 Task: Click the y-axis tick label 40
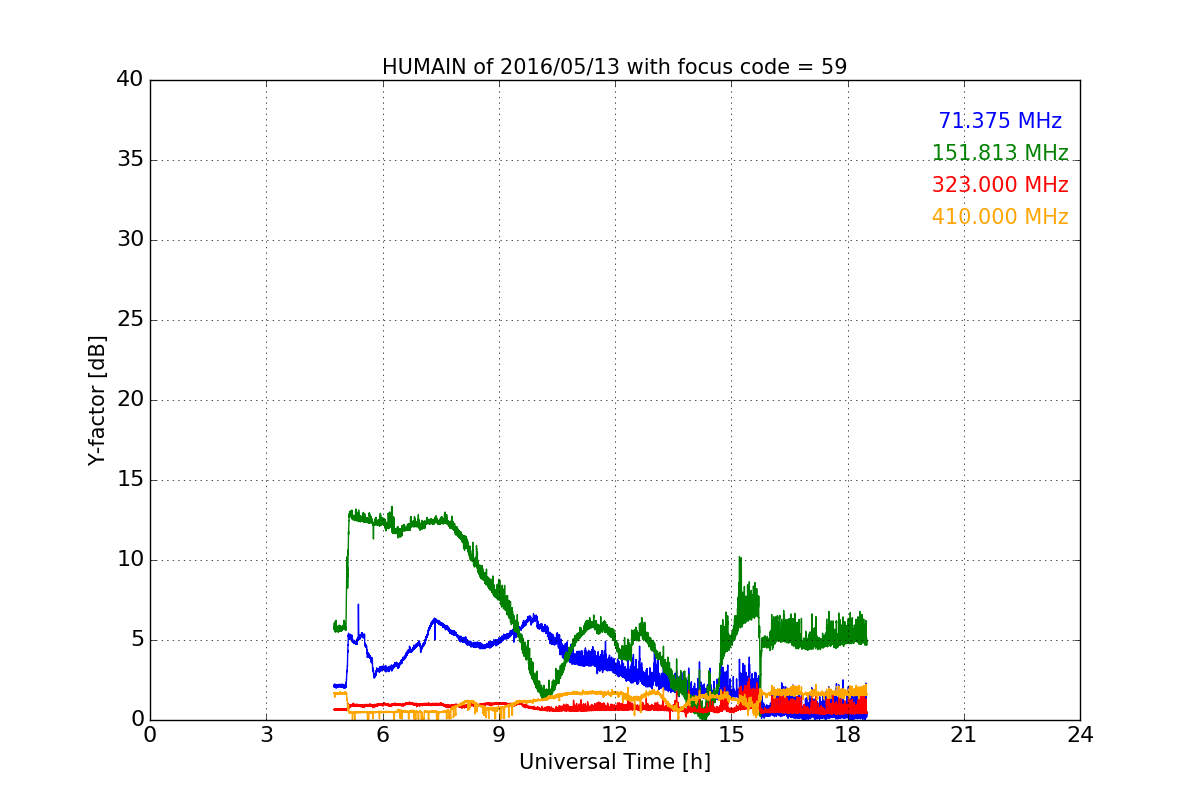tap(130, 80)
